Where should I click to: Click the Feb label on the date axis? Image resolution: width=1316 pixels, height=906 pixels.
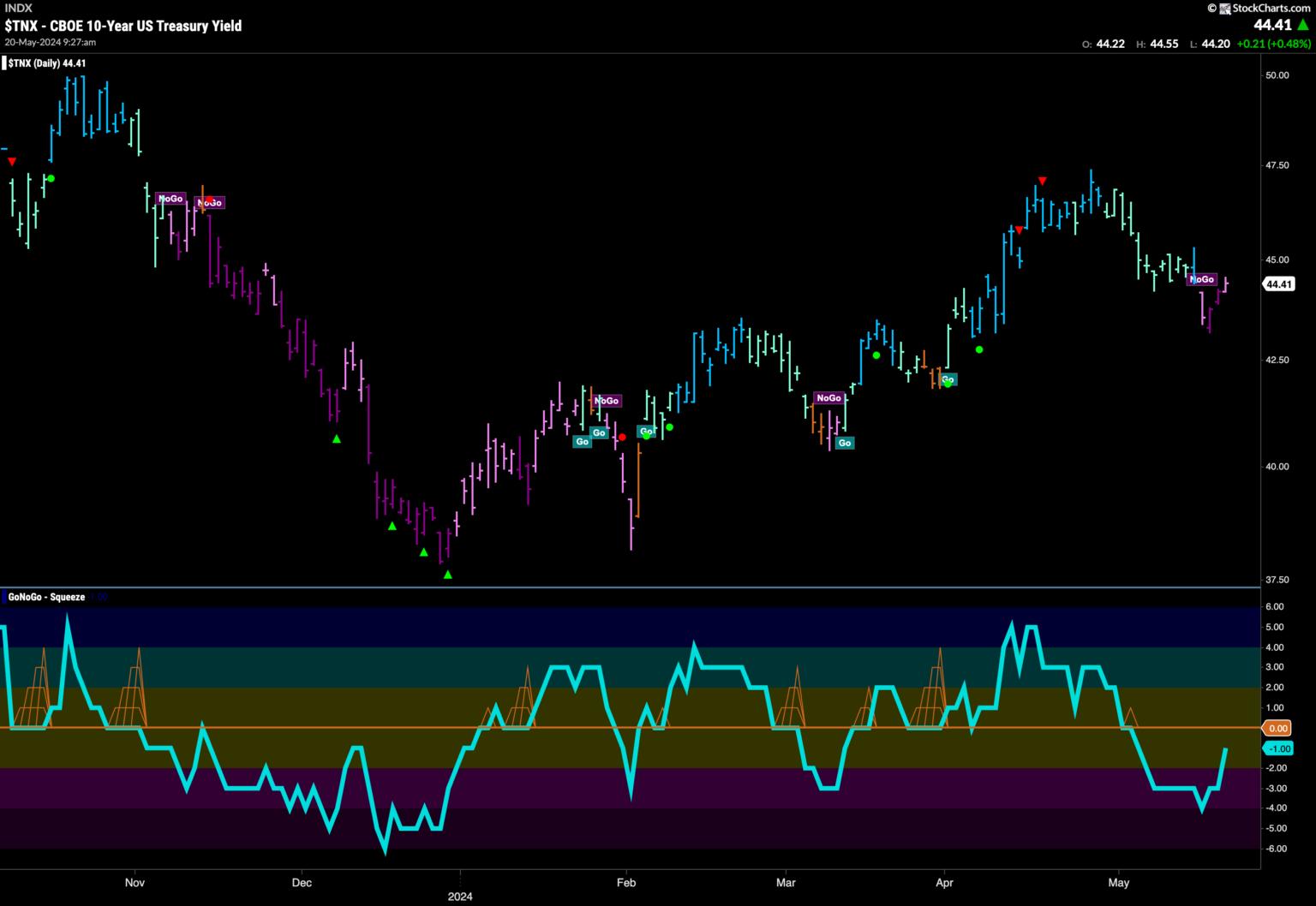click(x=626, y=882)
